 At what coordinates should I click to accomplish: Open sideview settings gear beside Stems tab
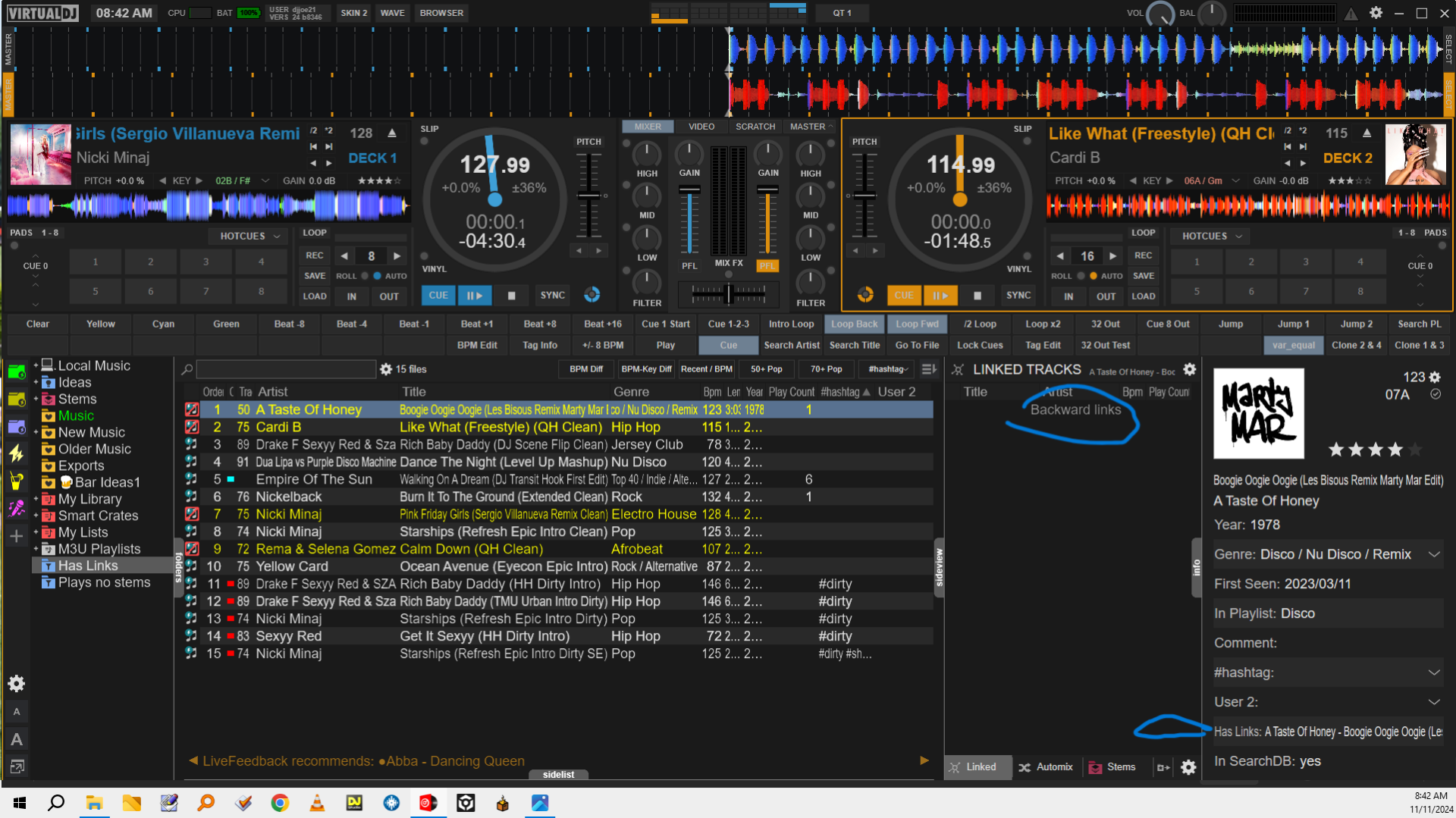tap(1188, 768)
